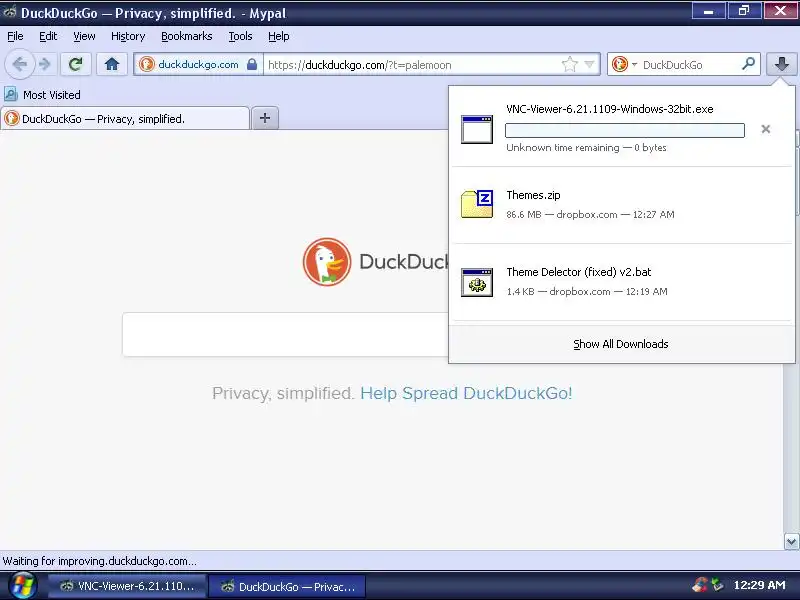Open a new tab with the plus button
Screen dimensions: 800x600
pyautogui.click(x=265, y=118)
